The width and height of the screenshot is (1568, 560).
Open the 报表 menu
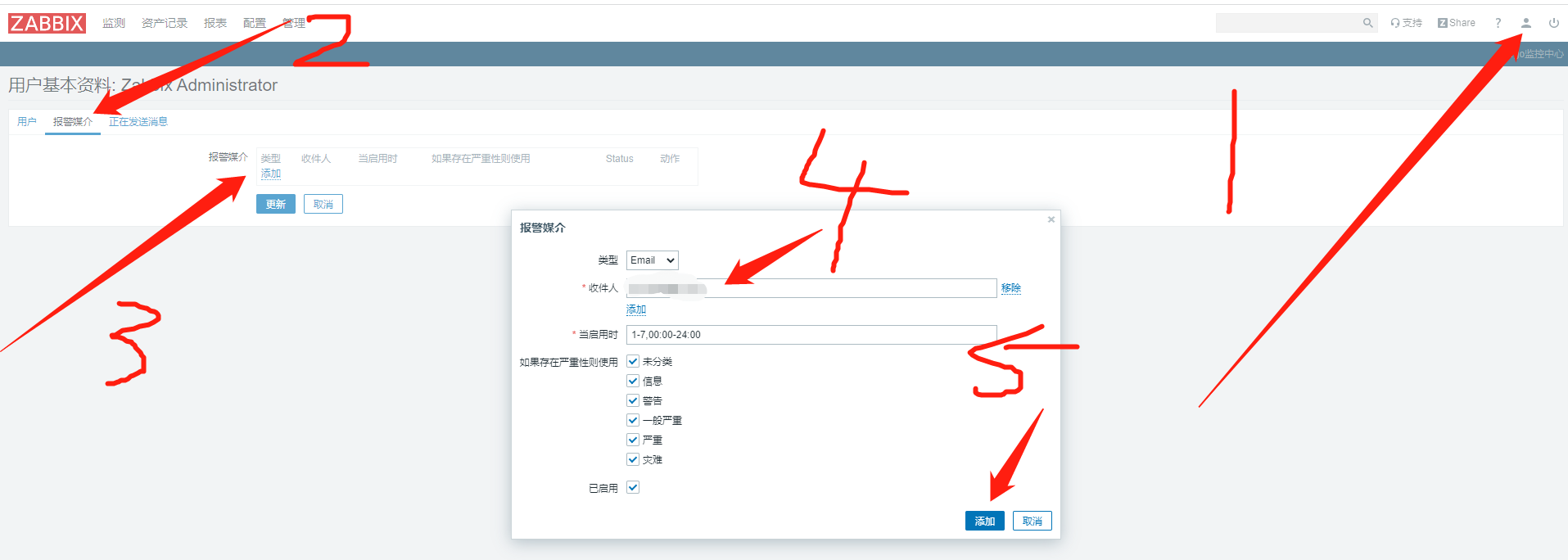pos(215,23)
